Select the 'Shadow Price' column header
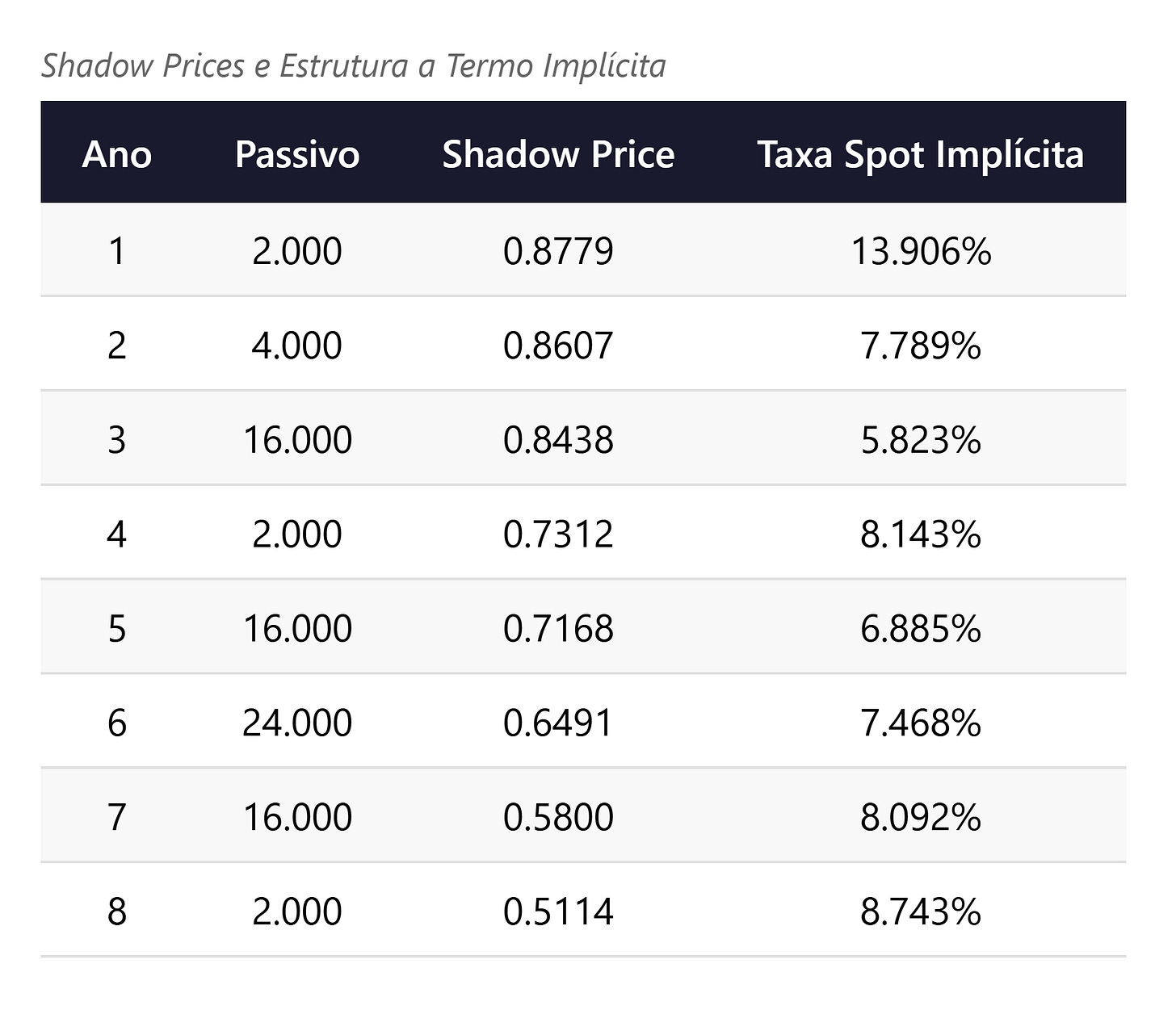1176x1010 pixels. tap(558, 153)
